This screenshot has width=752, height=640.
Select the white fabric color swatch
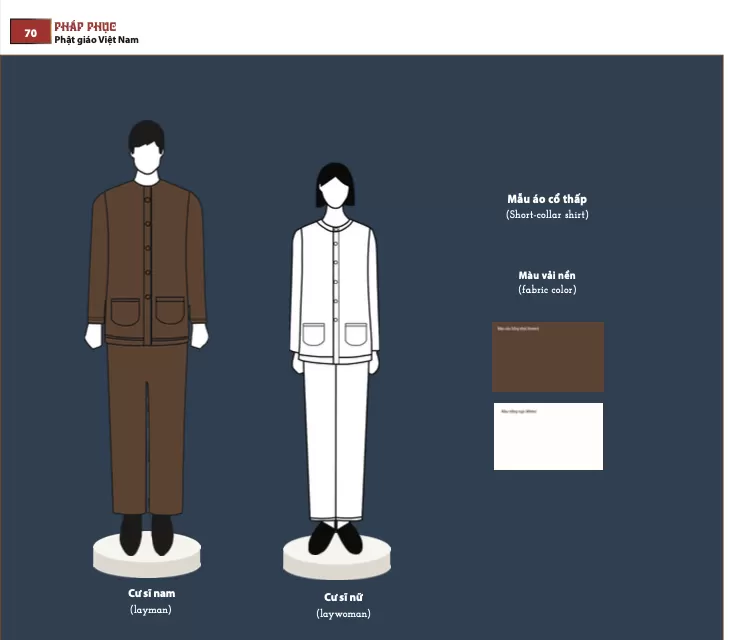(x=548, y=436)
